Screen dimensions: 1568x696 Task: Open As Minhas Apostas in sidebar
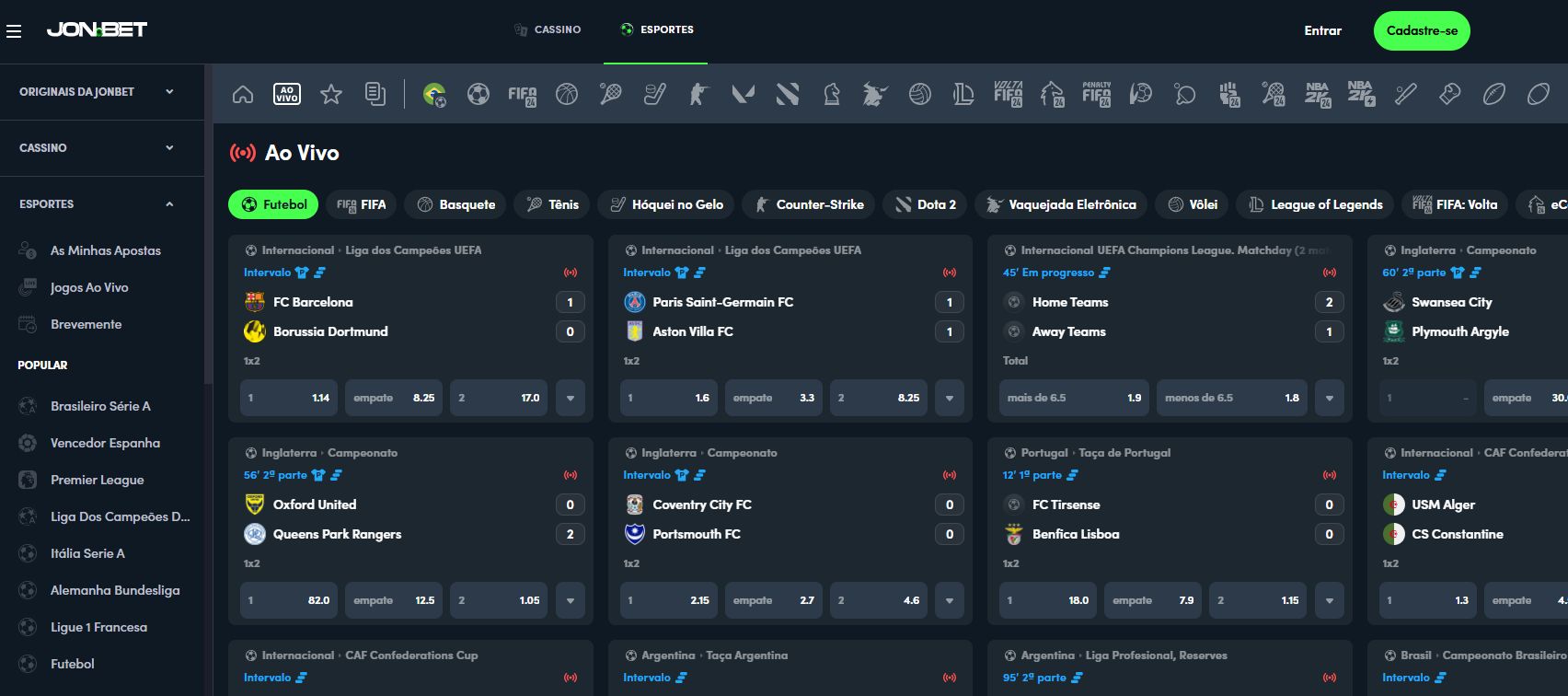[105, 250]
